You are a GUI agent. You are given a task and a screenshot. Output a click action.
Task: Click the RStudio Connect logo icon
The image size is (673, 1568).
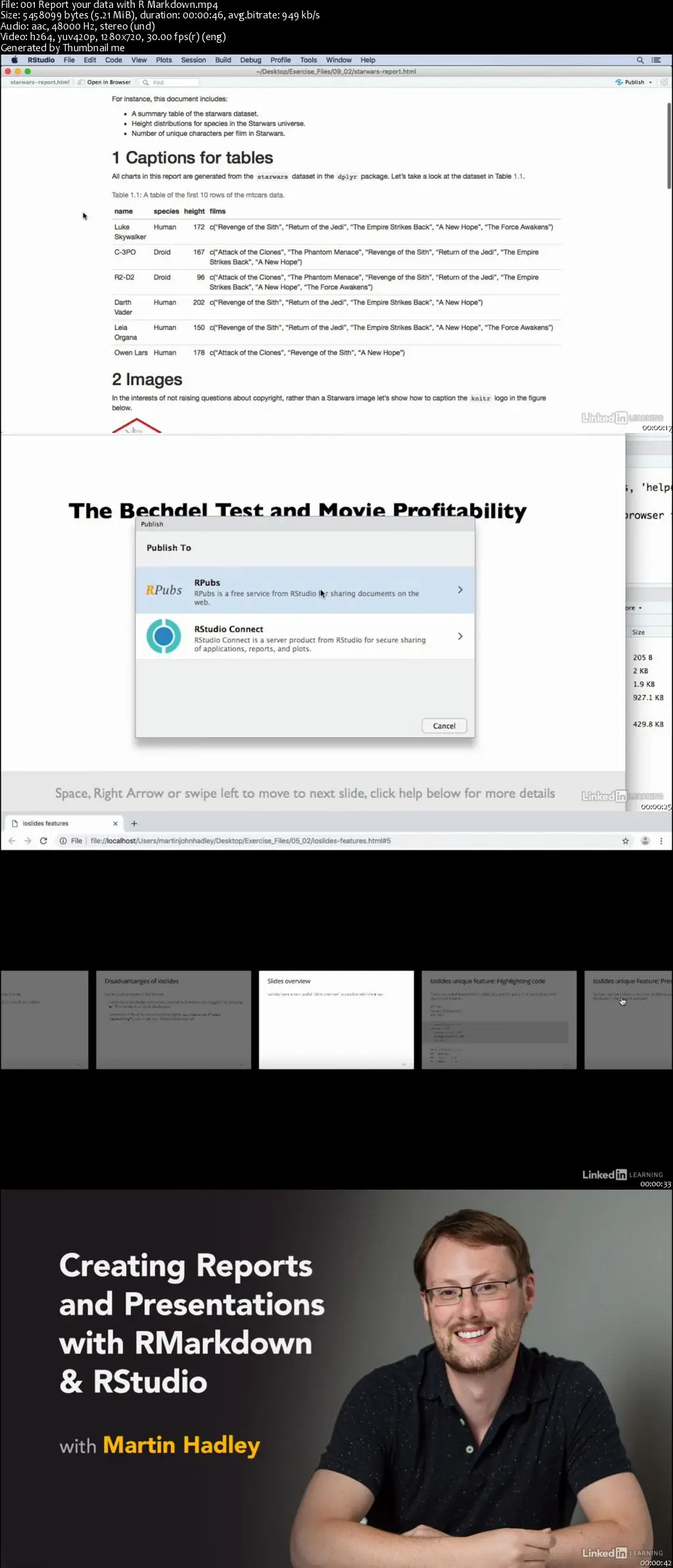(x=164, y=636)
